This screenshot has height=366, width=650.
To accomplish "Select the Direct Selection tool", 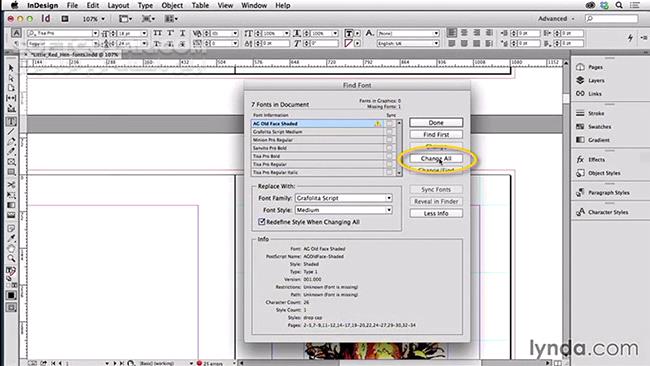I will coord(11,78).
